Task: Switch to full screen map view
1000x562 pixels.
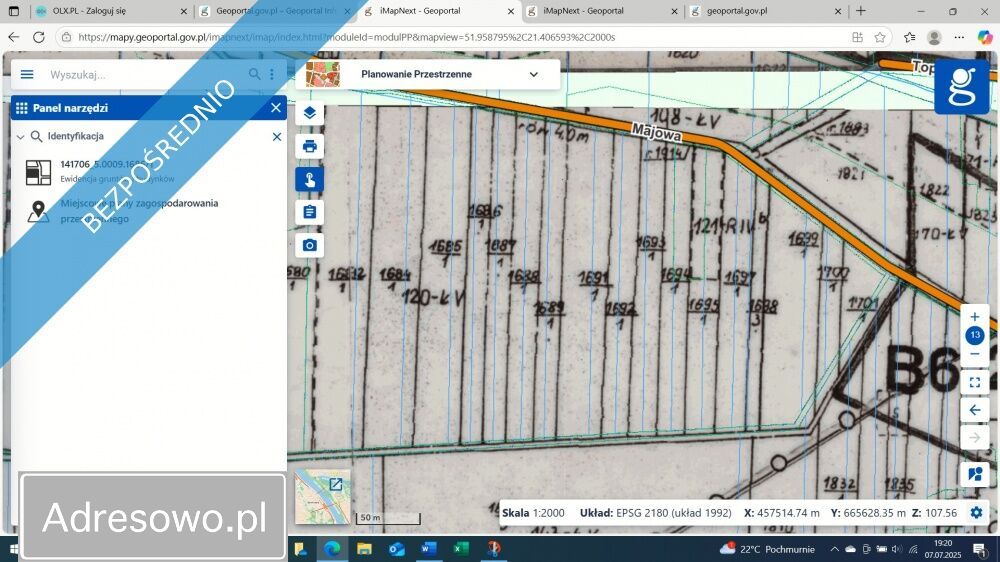Action: tap(975, 382)
